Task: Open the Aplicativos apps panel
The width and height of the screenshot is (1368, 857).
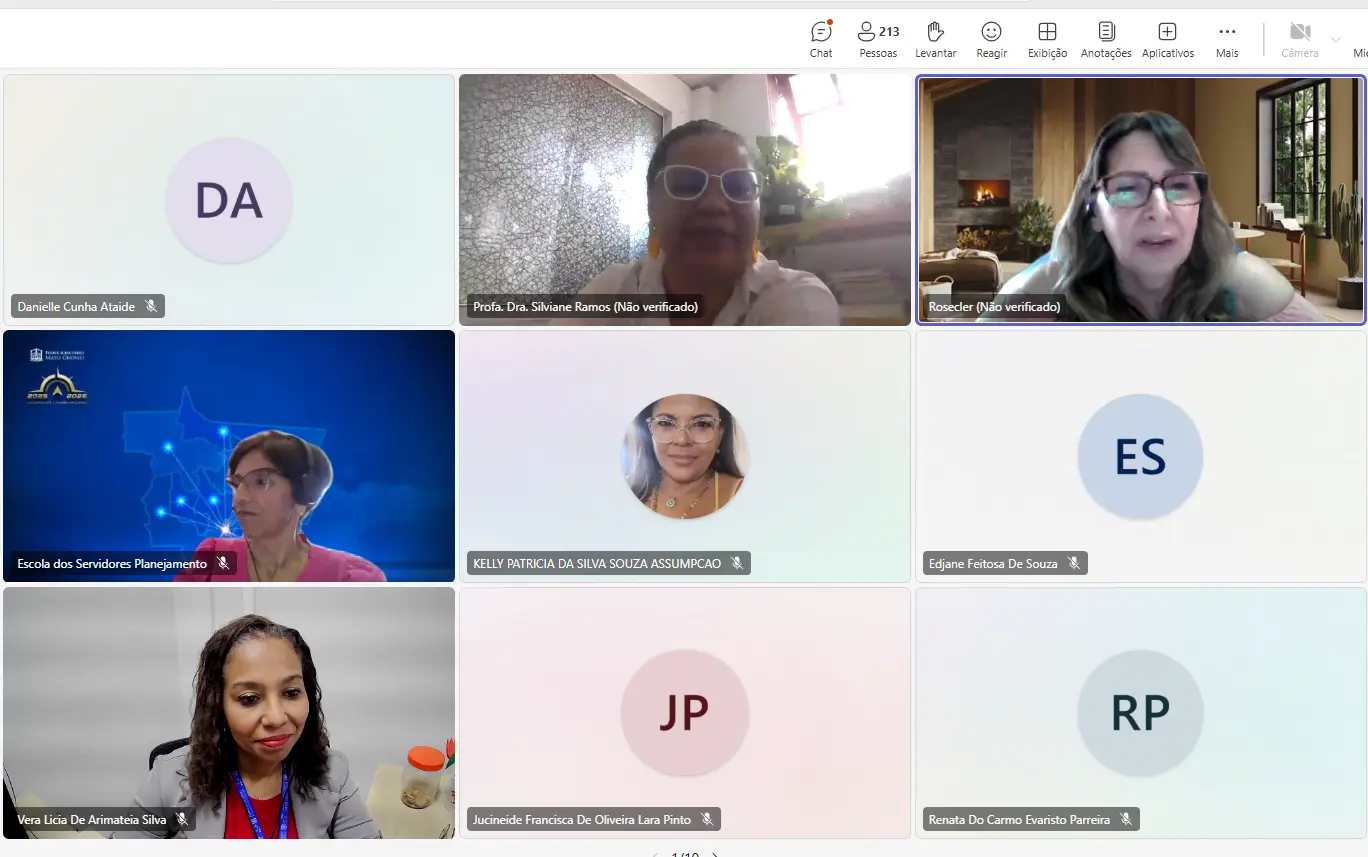Action: (1167, 39)
